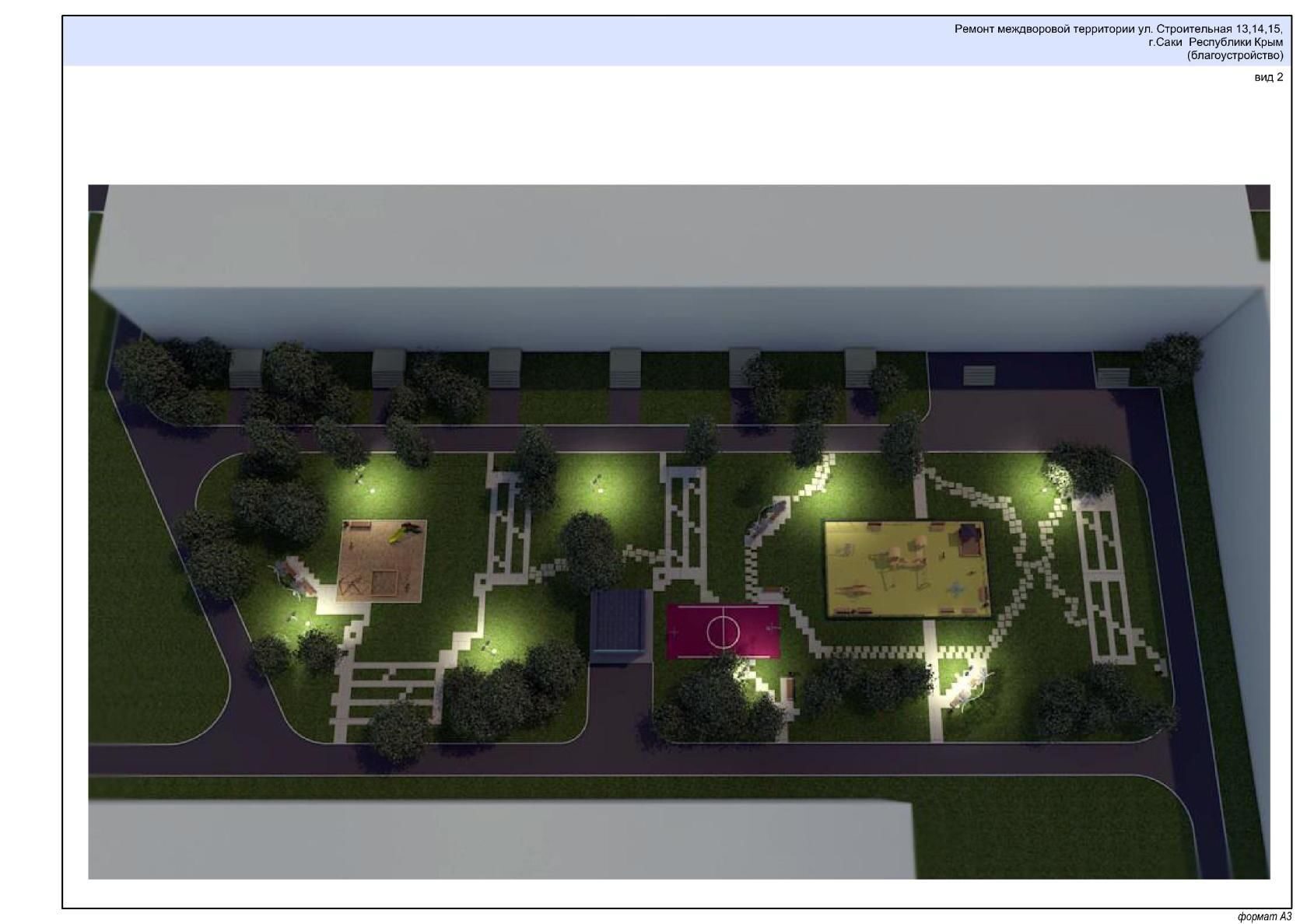Click the text "(благоустройство)"
Viewport: 1307px width, 924px height.
click(x=1235, y=55)
